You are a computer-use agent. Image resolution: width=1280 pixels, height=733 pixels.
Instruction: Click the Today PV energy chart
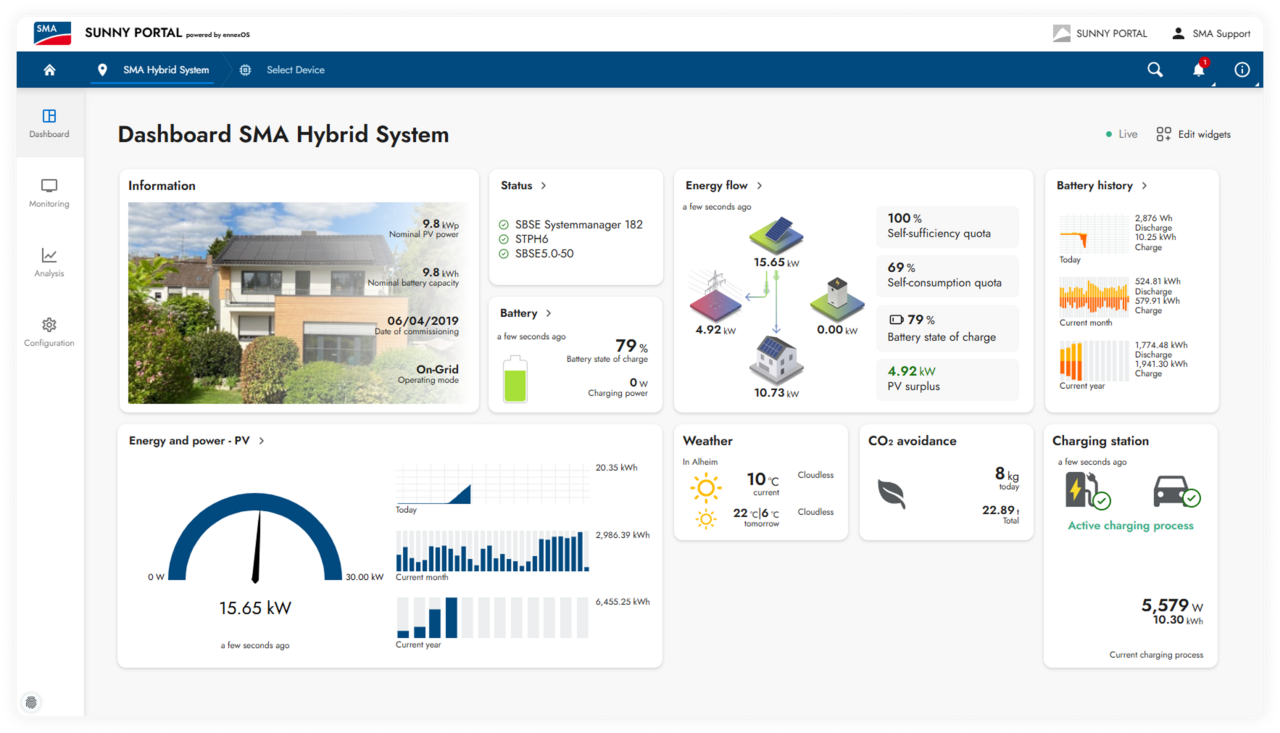click(492, 484)
